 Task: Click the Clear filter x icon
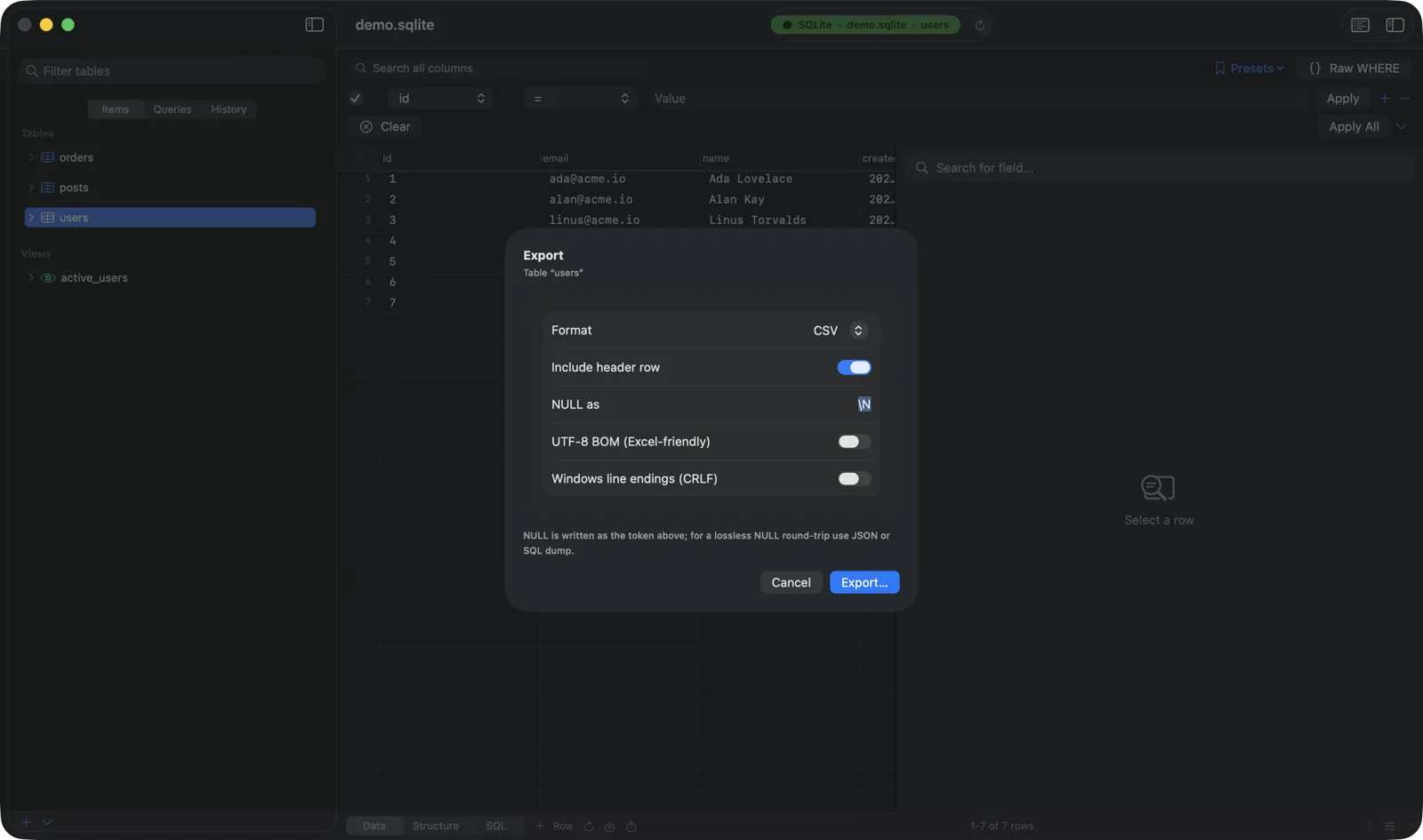point(366,127)
